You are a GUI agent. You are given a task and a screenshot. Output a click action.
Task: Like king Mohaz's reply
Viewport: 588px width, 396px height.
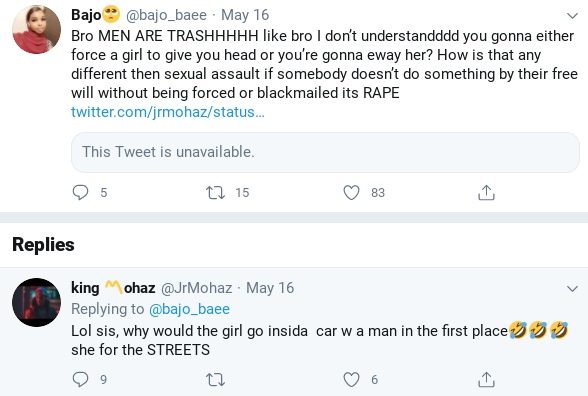point(351,380)
